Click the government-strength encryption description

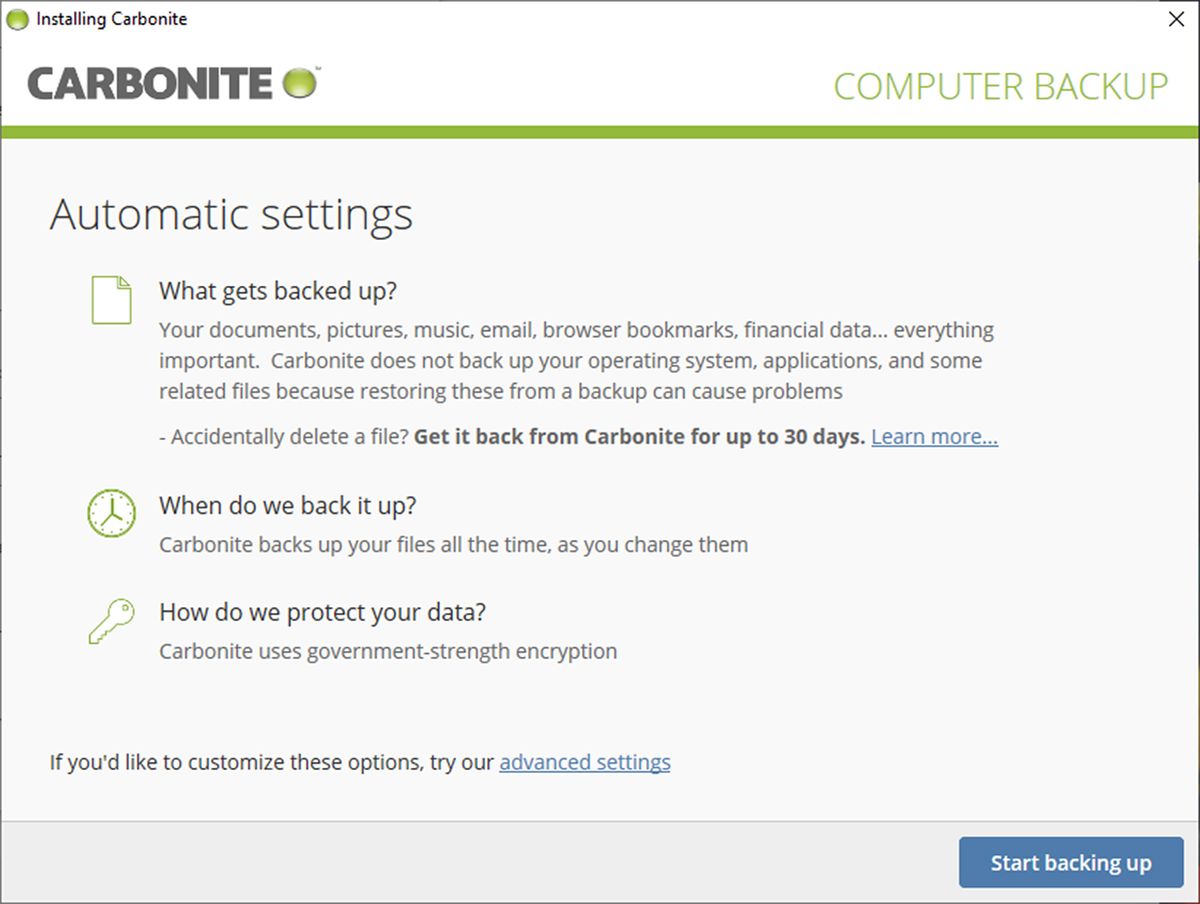(x=386, y=650)
